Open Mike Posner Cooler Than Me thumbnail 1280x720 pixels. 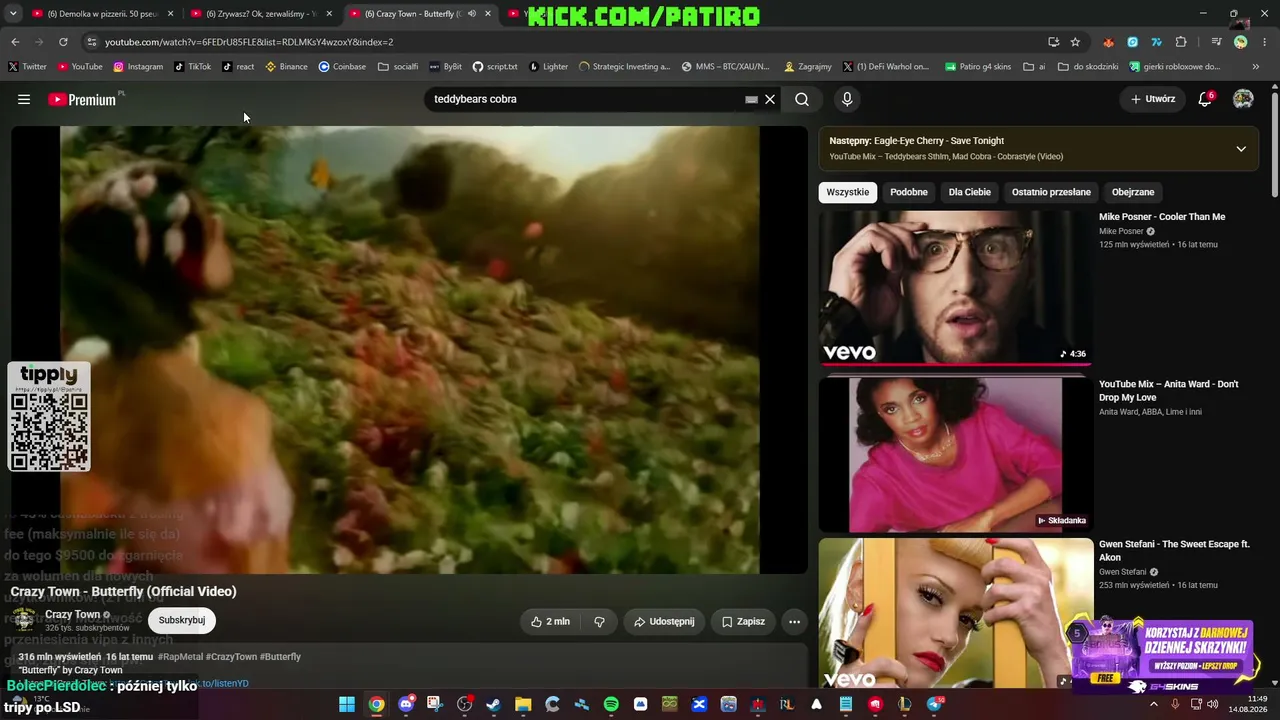pyautogui.click(x=956, y=287)
